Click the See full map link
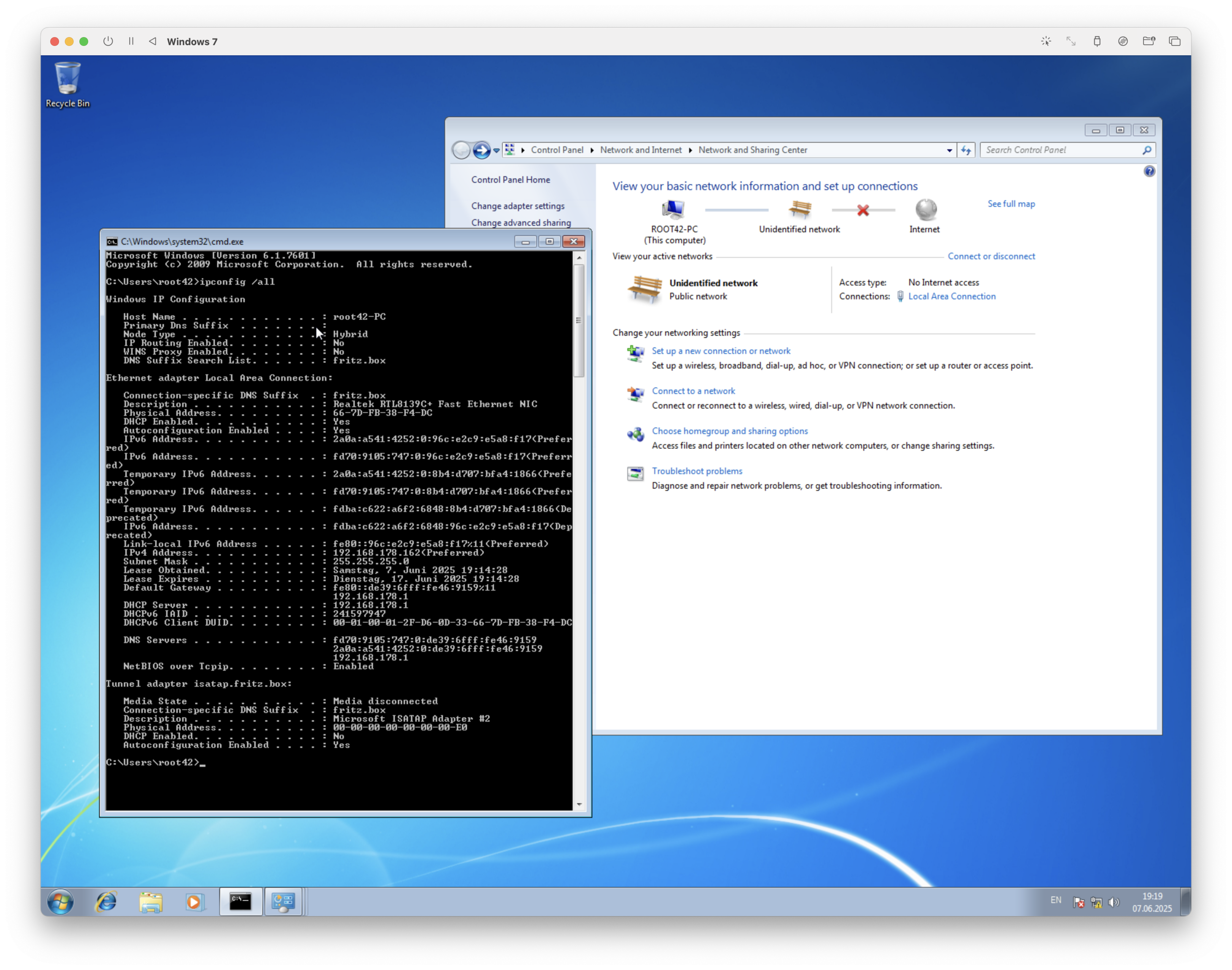The height and width of the screenshot is (970, 1232). [x=1011, y=204]
